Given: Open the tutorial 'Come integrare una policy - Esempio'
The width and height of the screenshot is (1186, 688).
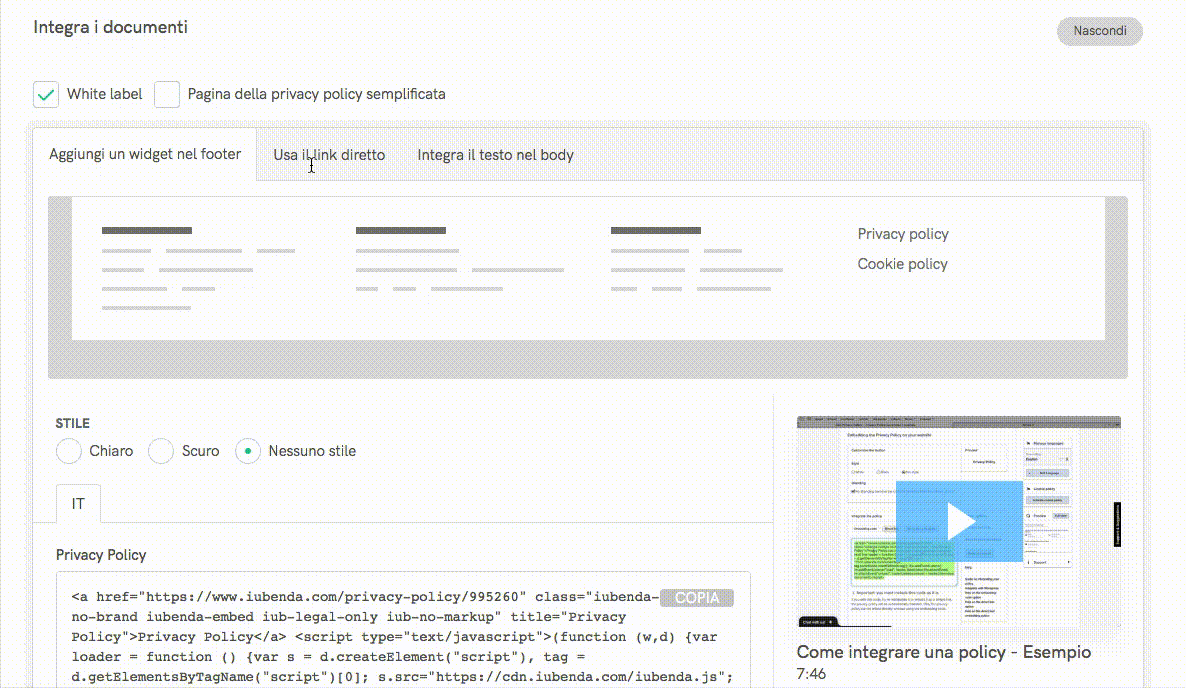Looking at the screenshot, I should click(943, 652).
